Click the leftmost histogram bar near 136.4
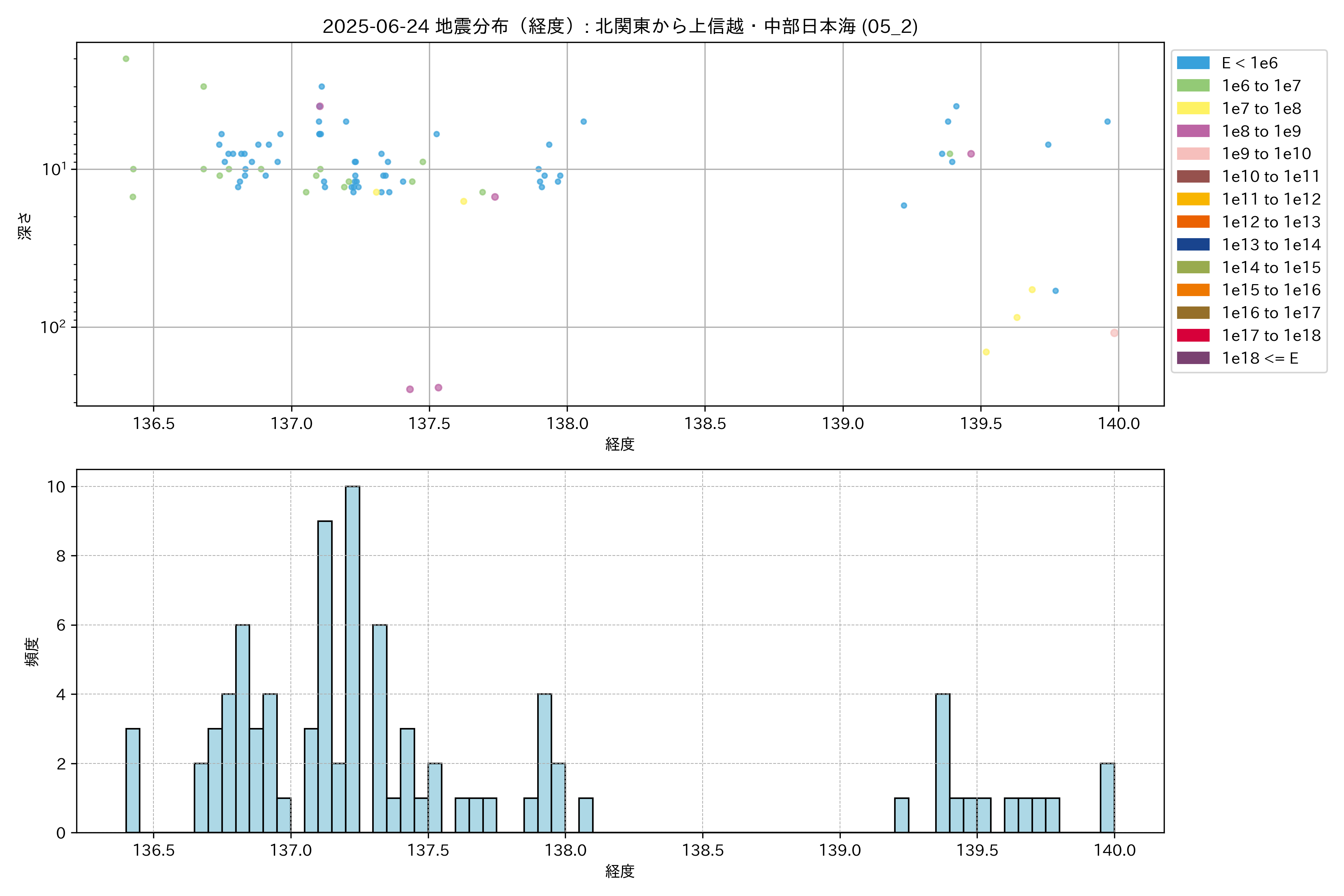This screenshot has width=1344, height=896. (x=133, y=780)
